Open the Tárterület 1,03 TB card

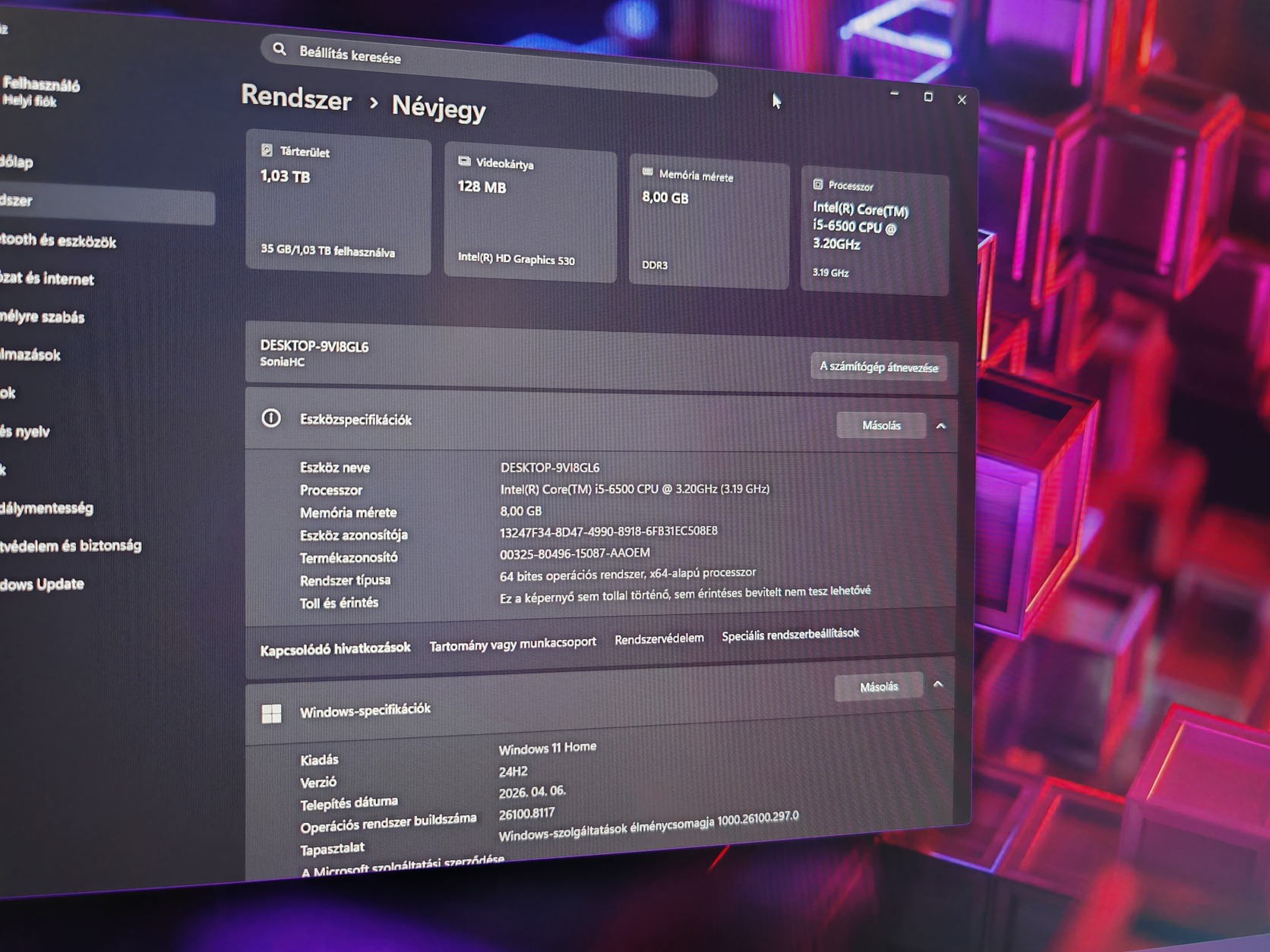pos(339,203)
